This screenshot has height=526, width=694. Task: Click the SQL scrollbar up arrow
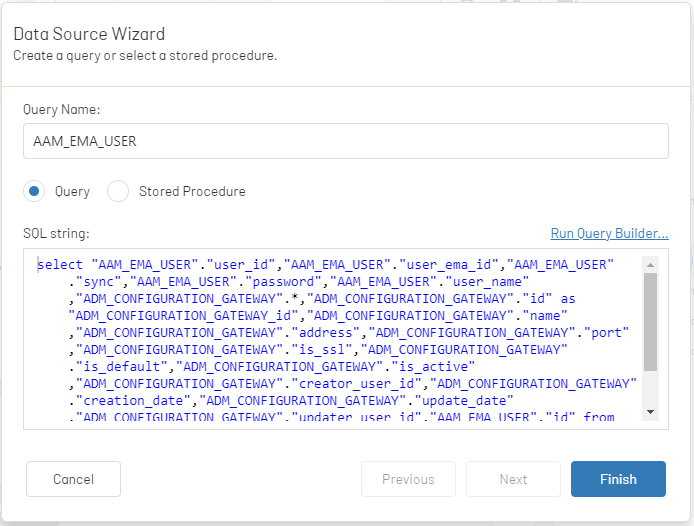(650, 265)
